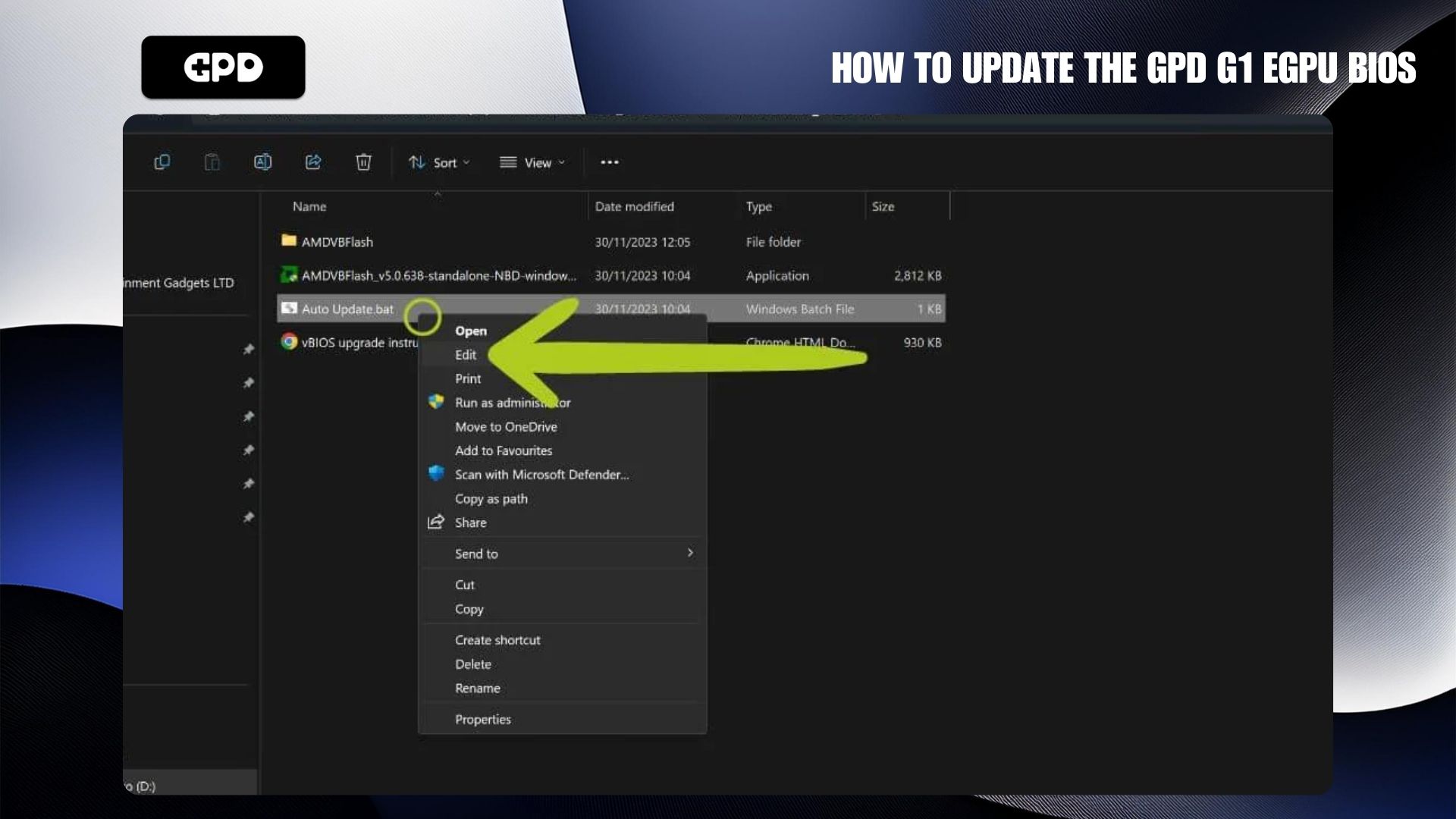Screen dimensions: 1456x819
Task: Click the Share icon in toolbar
Action: tap(313, 162)
